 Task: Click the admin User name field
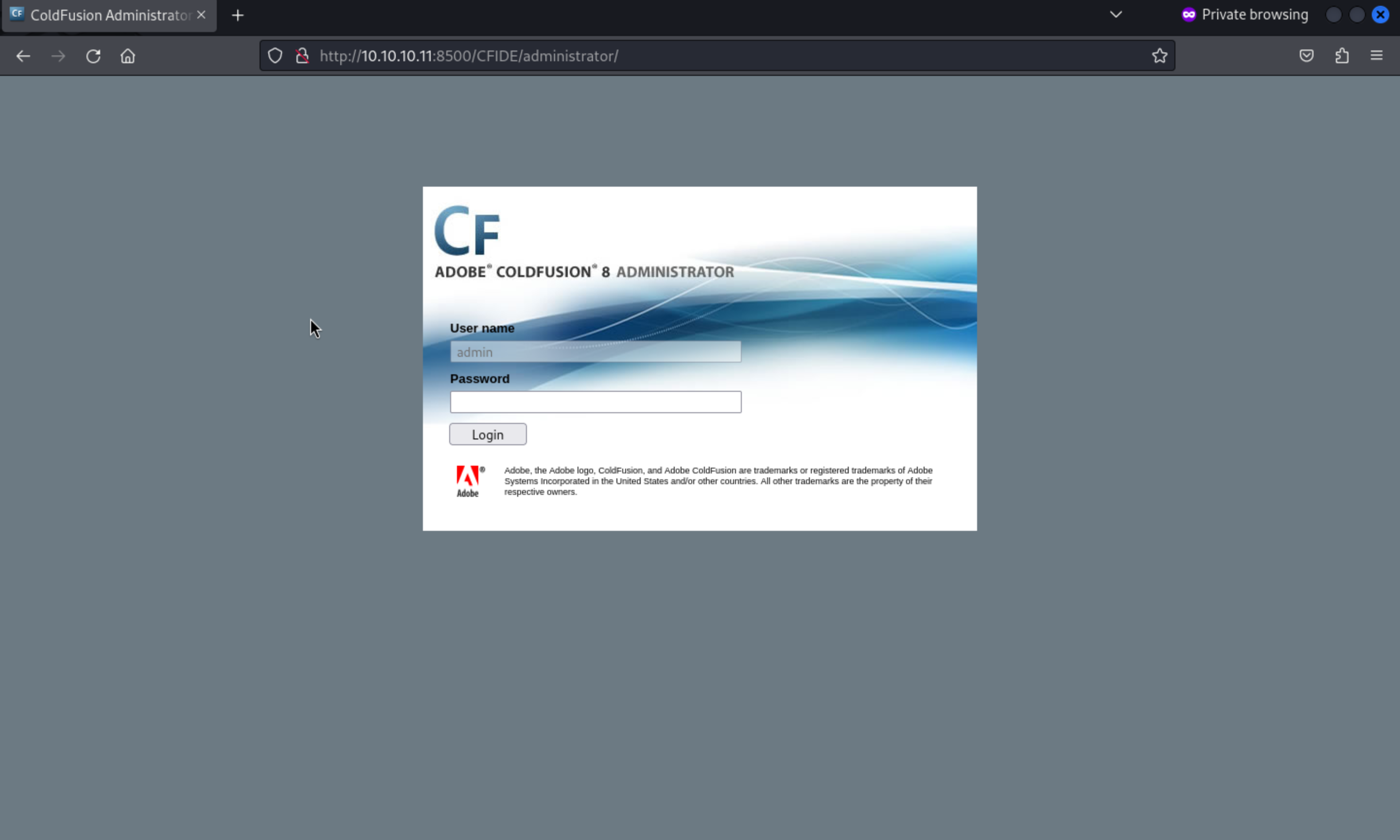pyautogui.click(x=595, y=351)
